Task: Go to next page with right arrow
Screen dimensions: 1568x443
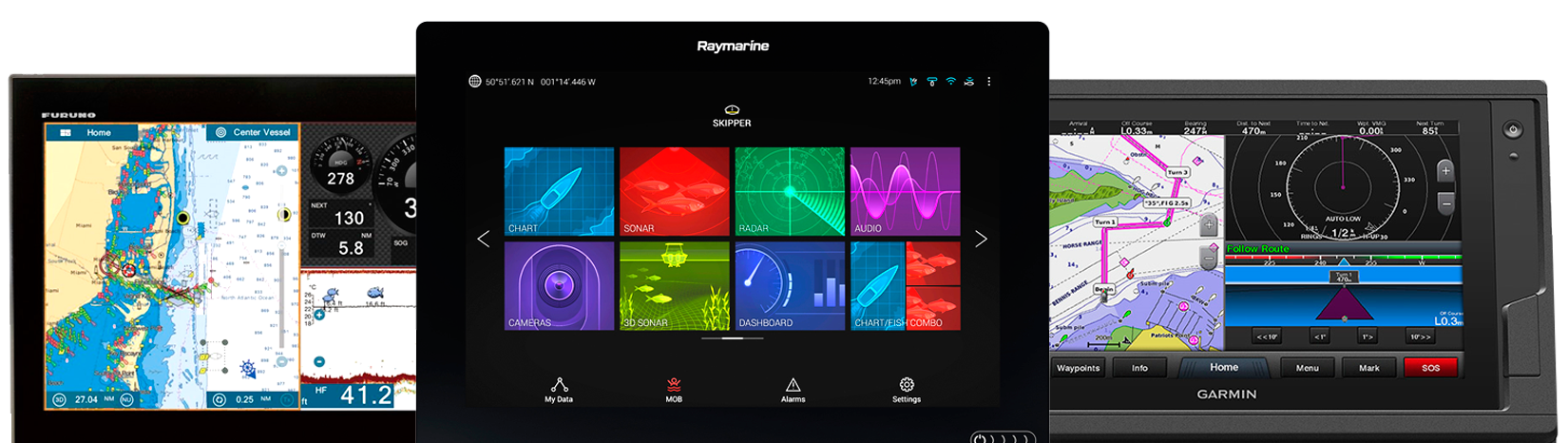Action: tap(981, 240)
